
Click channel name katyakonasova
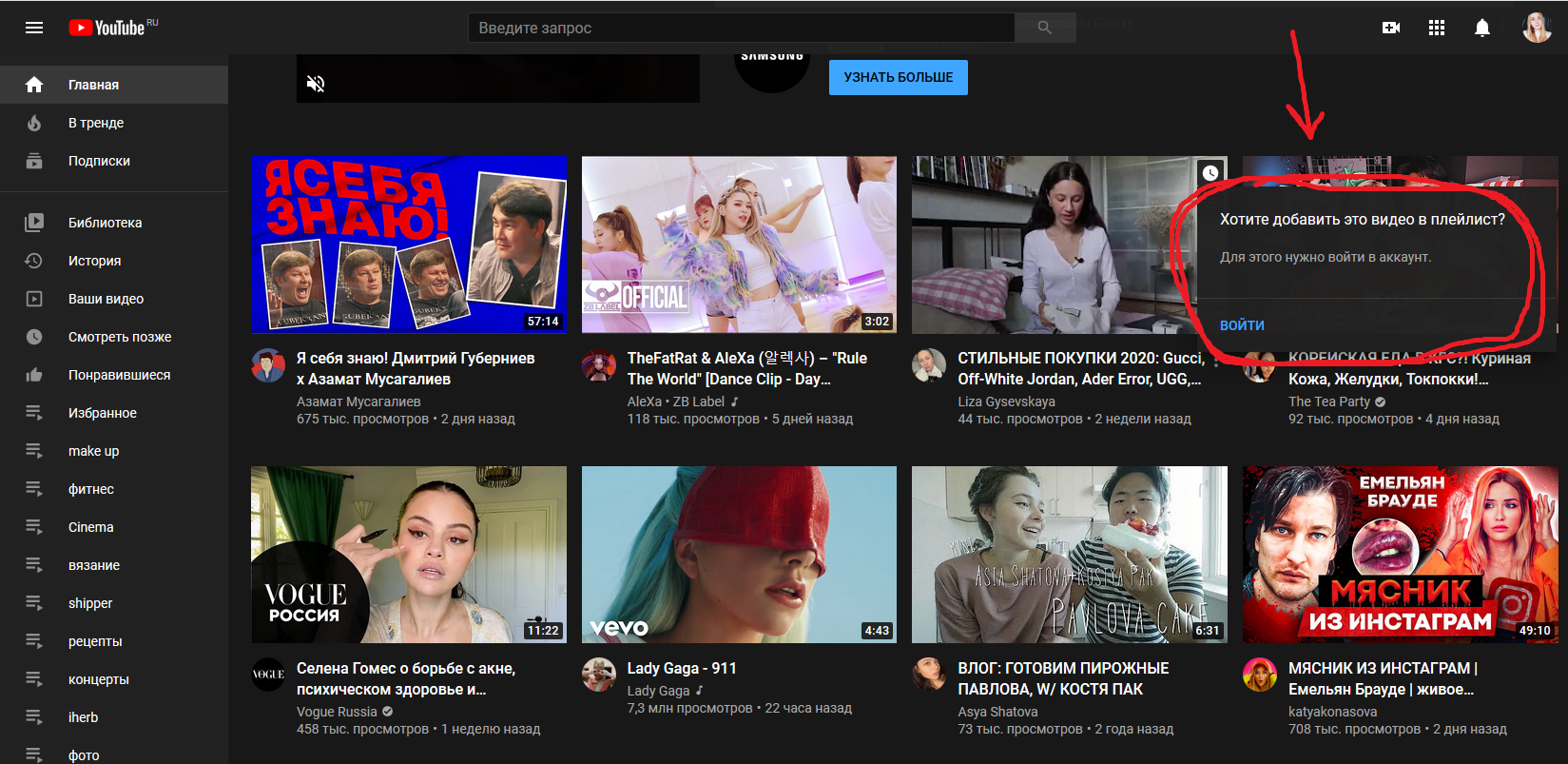(x=1332, y=712)
